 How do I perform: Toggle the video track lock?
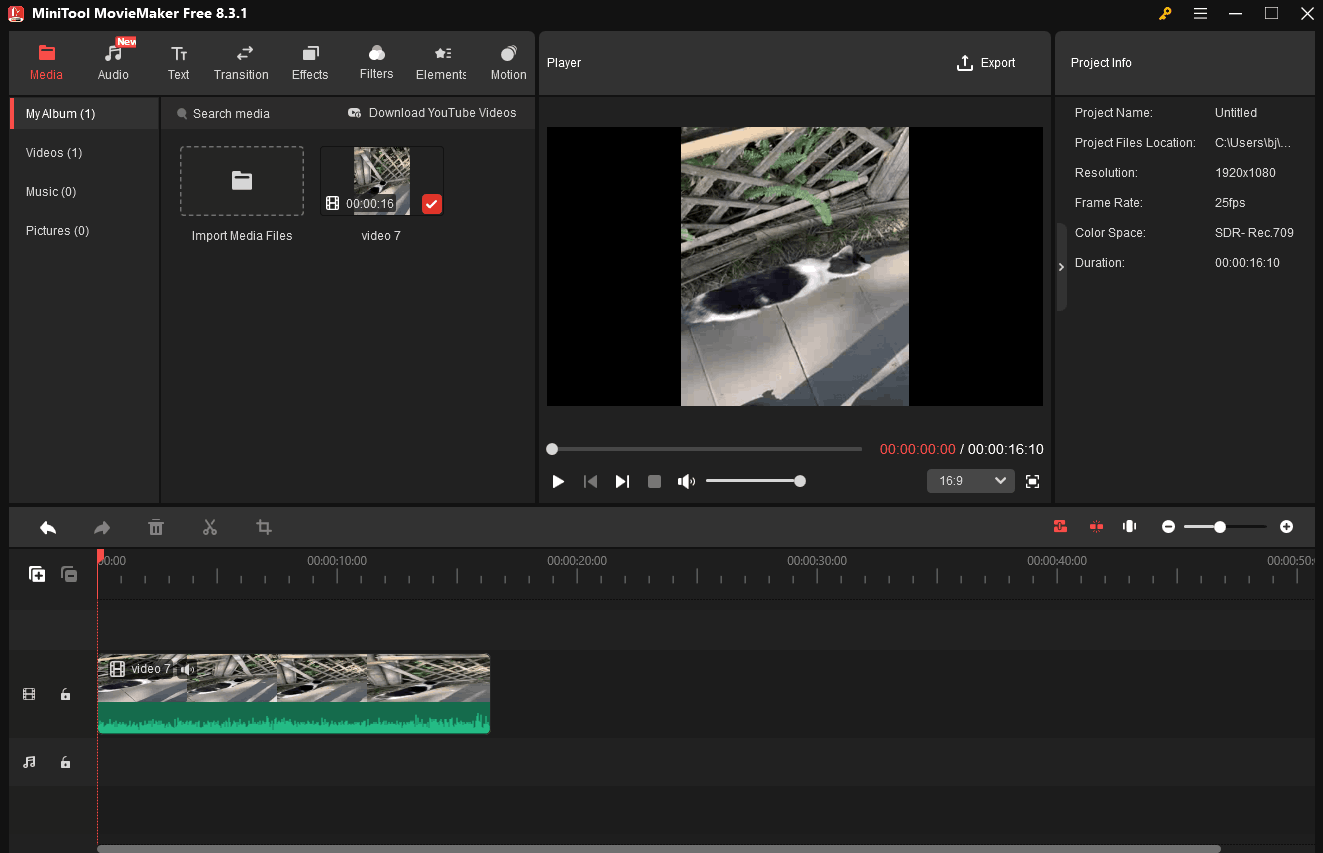tap(66, 694)
